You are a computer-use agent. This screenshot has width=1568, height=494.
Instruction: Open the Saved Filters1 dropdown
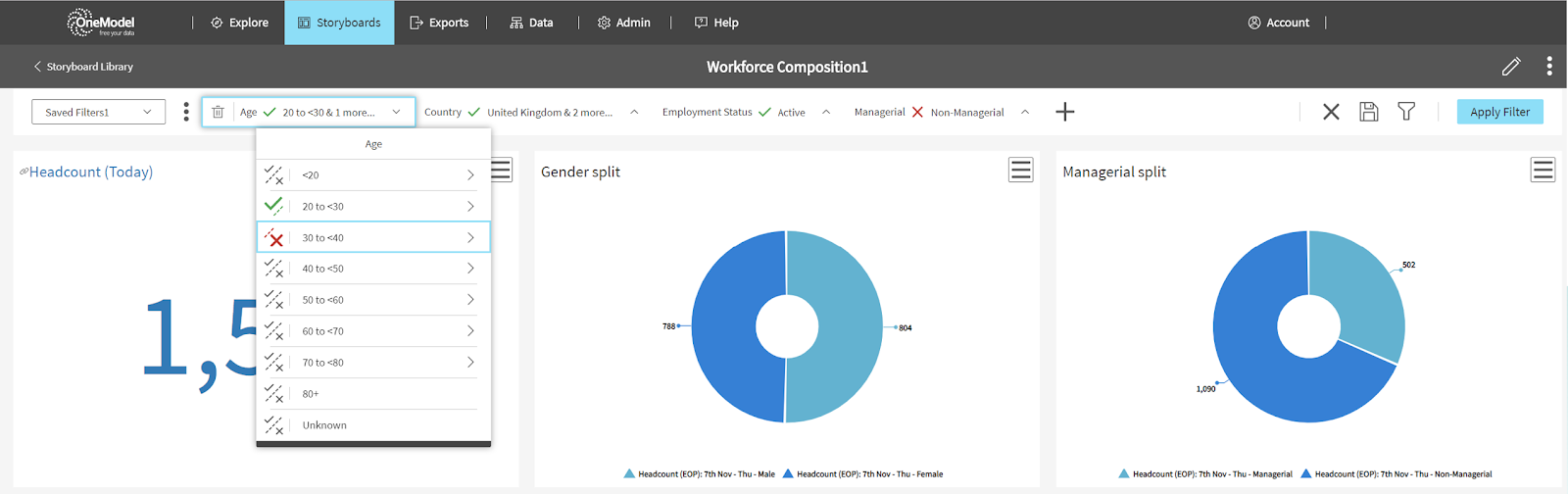[98, 113]
